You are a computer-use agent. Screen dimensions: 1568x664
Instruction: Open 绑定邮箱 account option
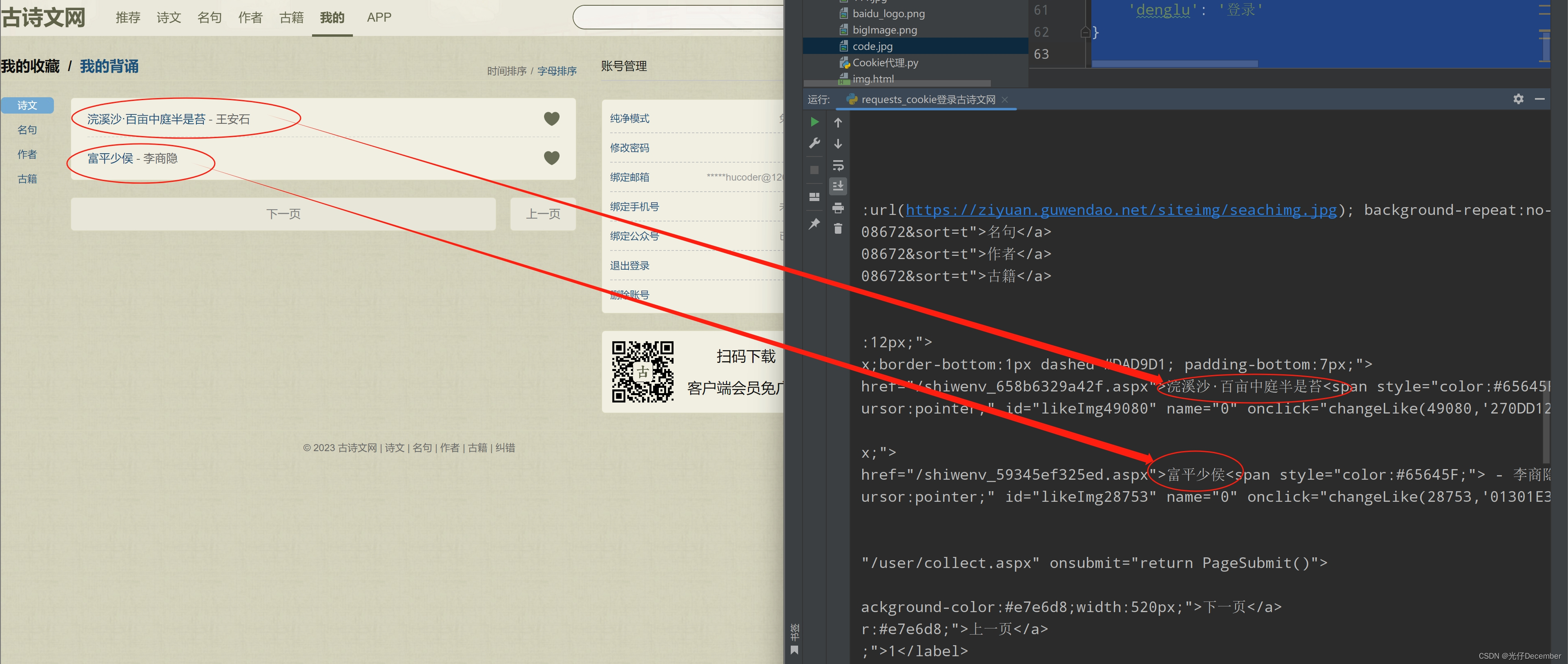(x=629, y=177)
